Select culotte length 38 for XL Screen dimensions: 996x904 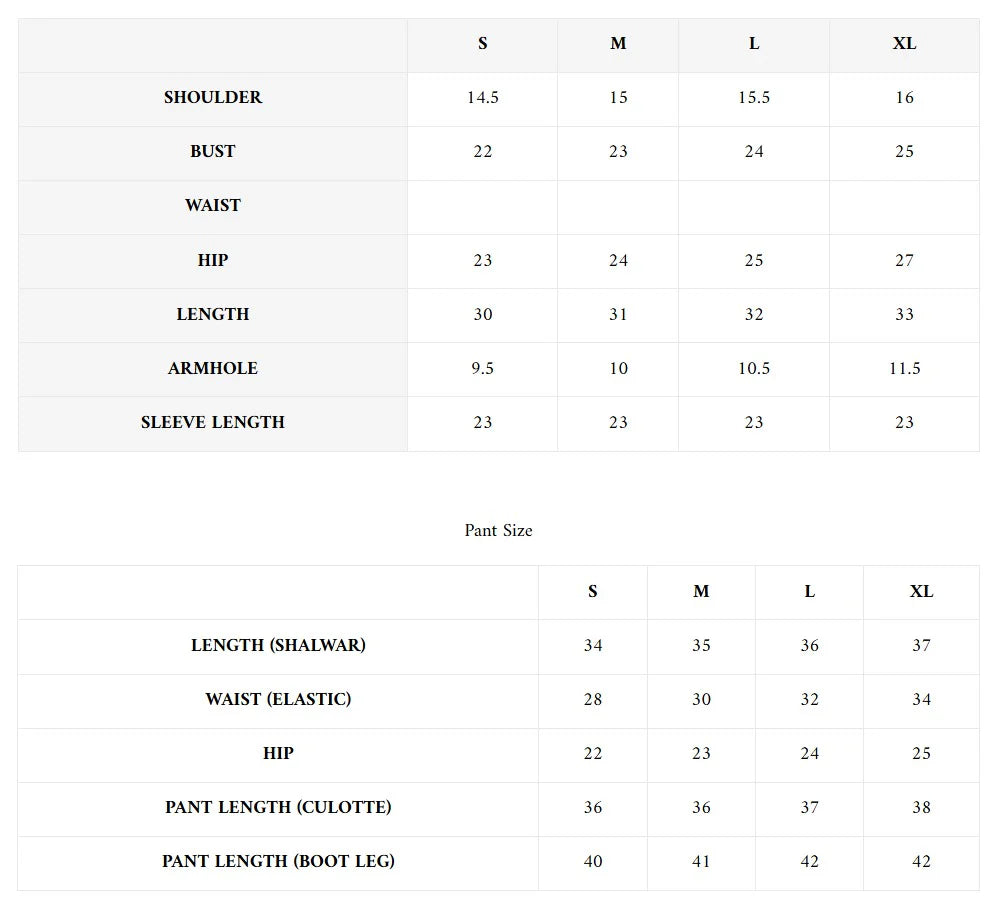coord(921,808)
